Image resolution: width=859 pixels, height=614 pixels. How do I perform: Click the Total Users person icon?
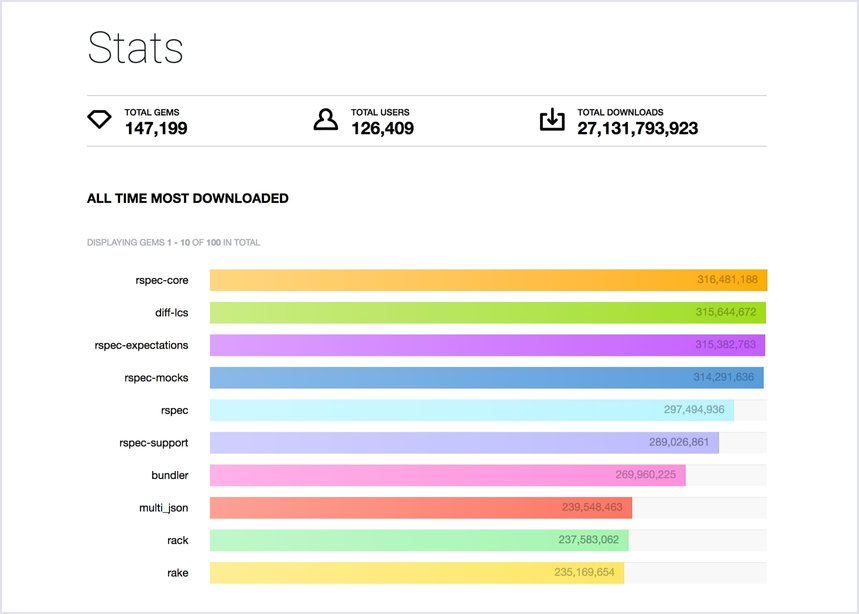[x=326, y=120]
